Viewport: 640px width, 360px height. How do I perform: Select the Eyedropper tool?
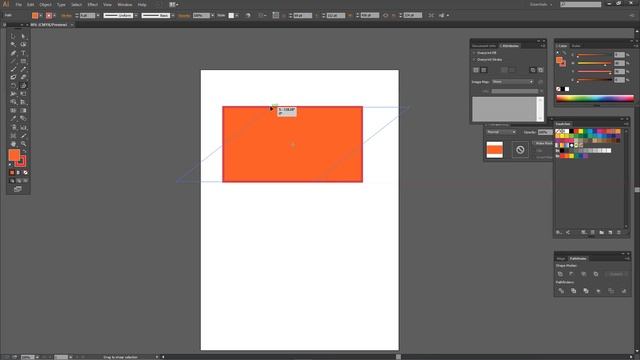(x=13, y=118)
